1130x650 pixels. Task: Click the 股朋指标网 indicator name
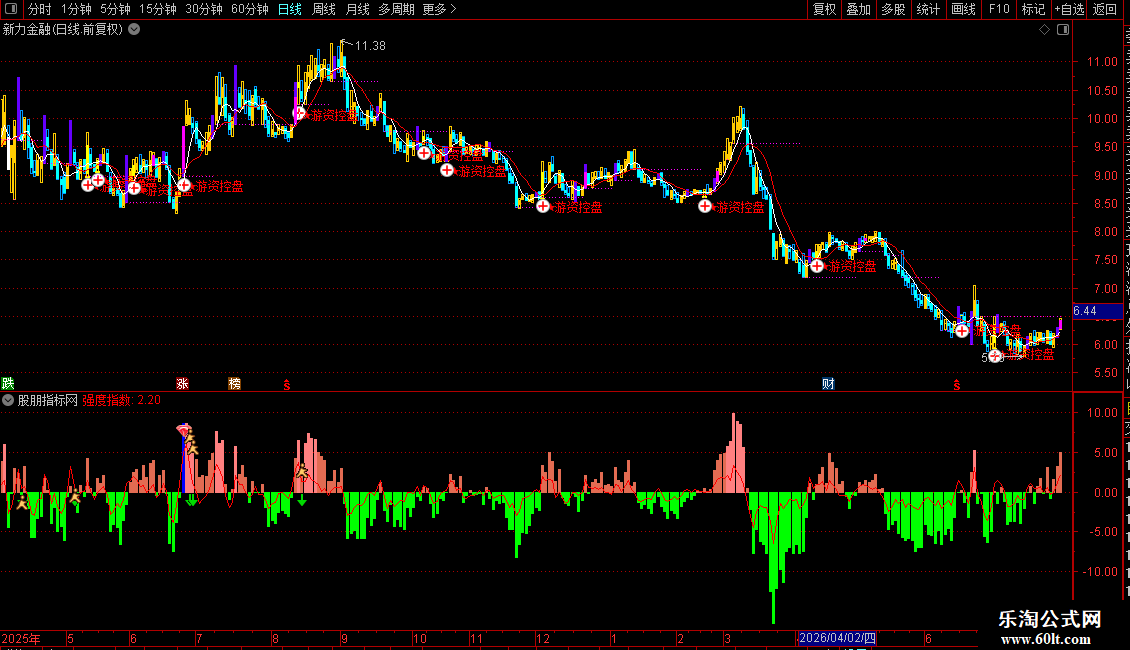coord(48,400)
